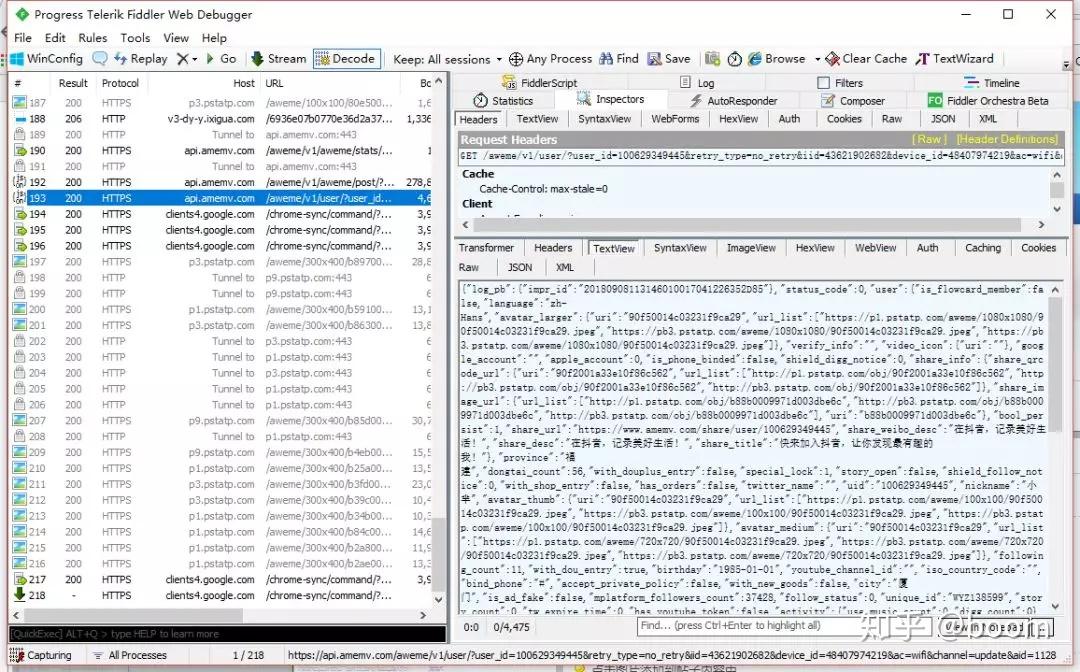Viewport: 1080px width, 672px height.
Task: Open Find sessions binoculars tool
Action: pyautogui.click(x=619, y=59)
